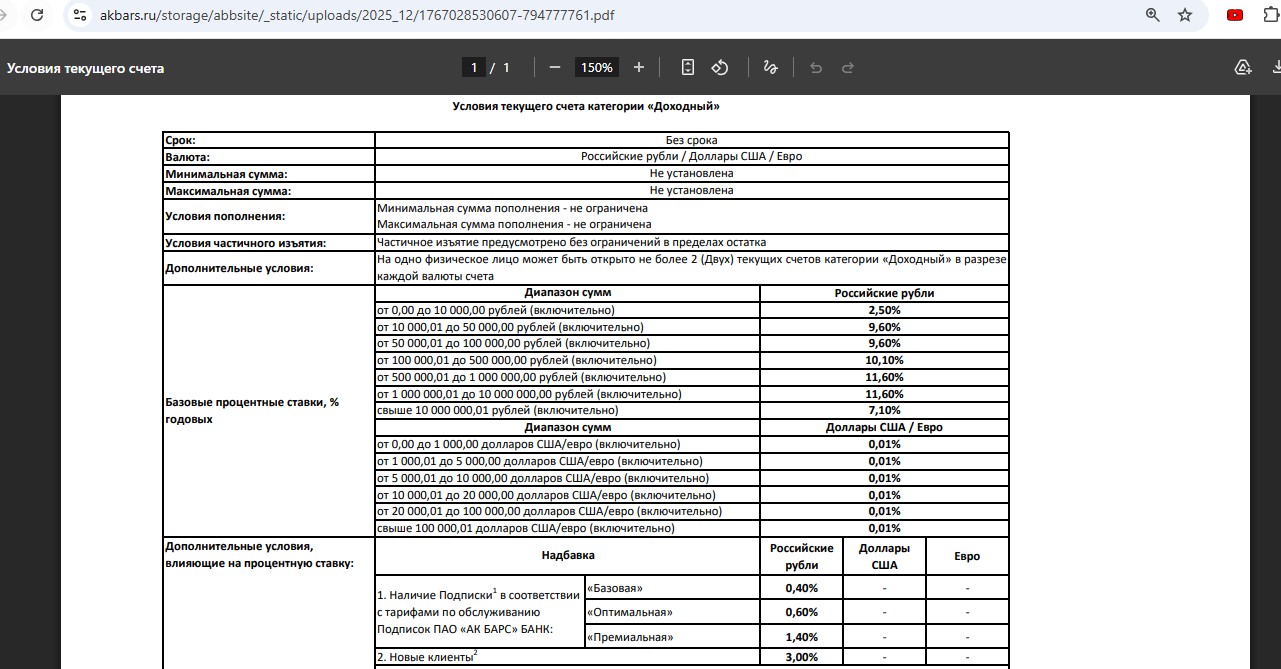Click the redo arrow in PDF toolbar
Image resolution: width=1281 pixels, height=669 pixels.
coord(848,67)
